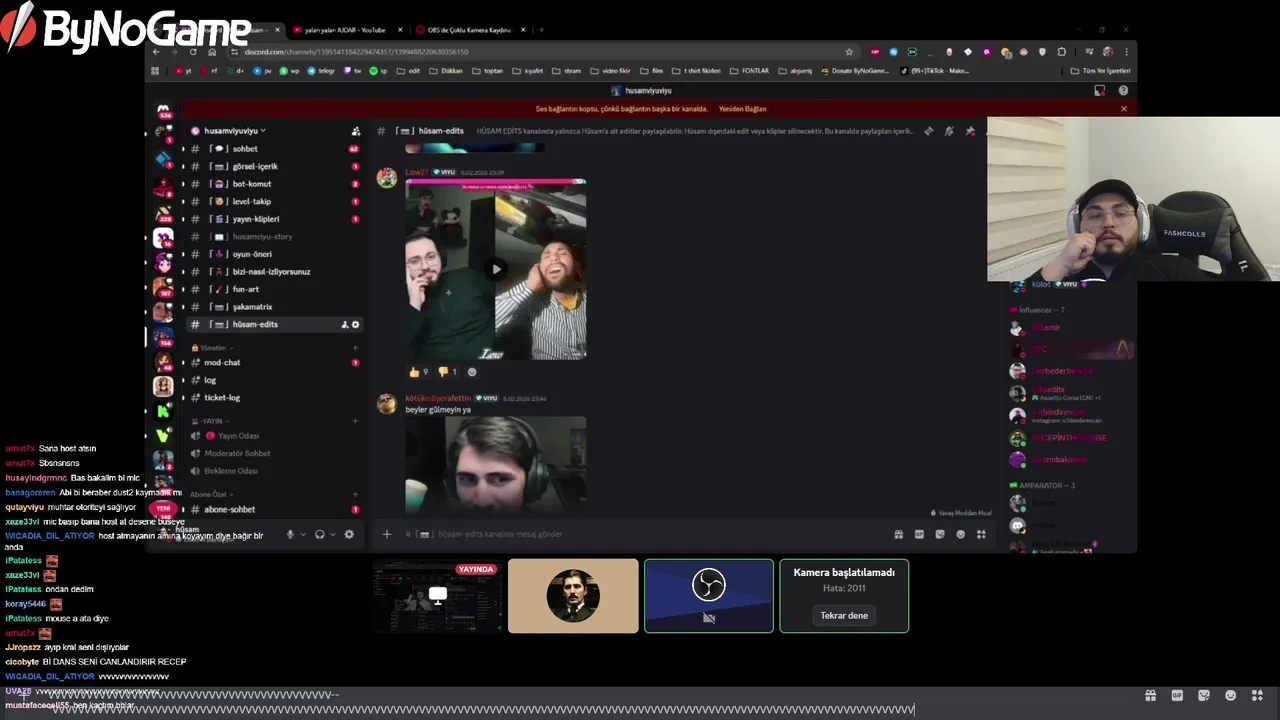Toggle channel notification mute bell in header
This screenshot has width=1280, height=720.
point(949,131)
